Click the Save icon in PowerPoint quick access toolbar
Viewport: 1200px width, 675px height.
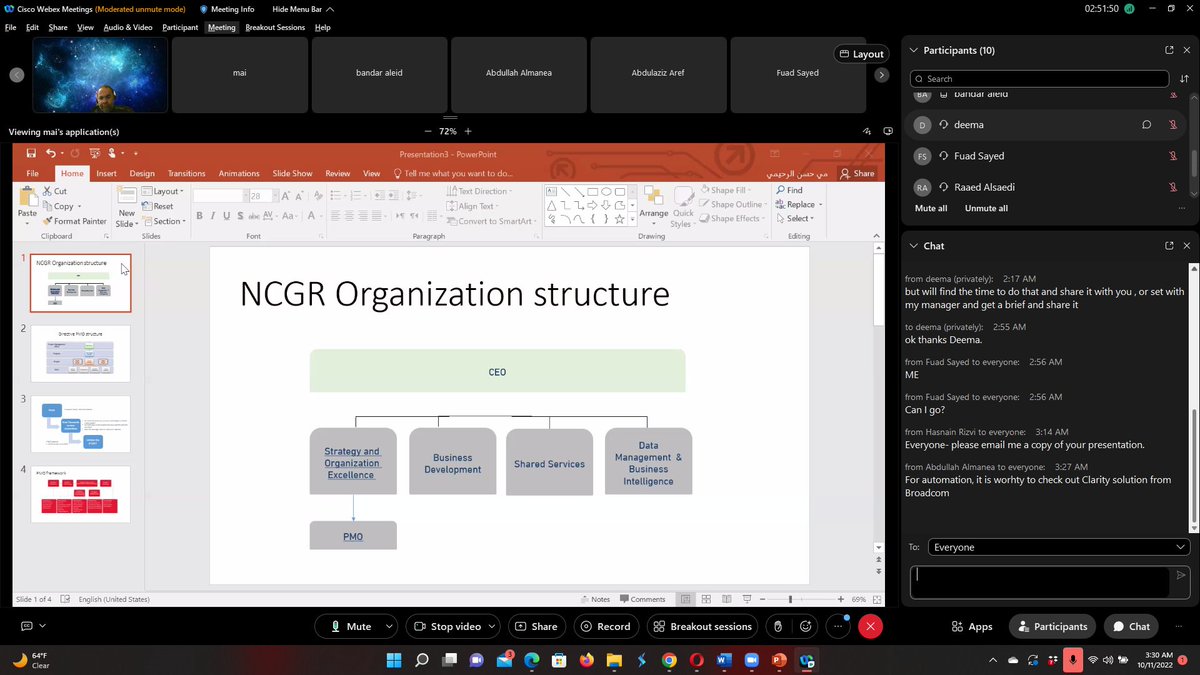[32, 153]
